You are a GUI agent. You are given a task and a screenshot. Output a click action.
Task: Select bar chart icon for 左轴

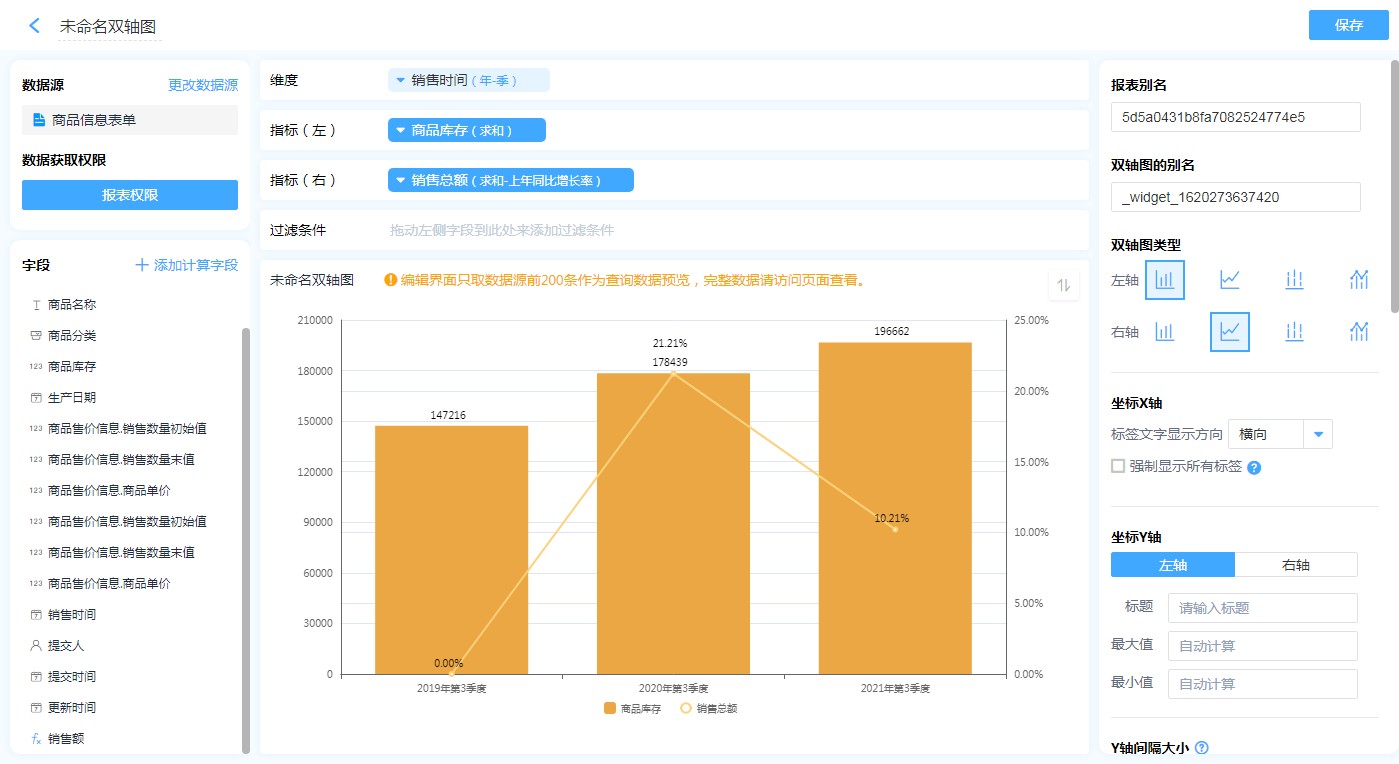1164,280
